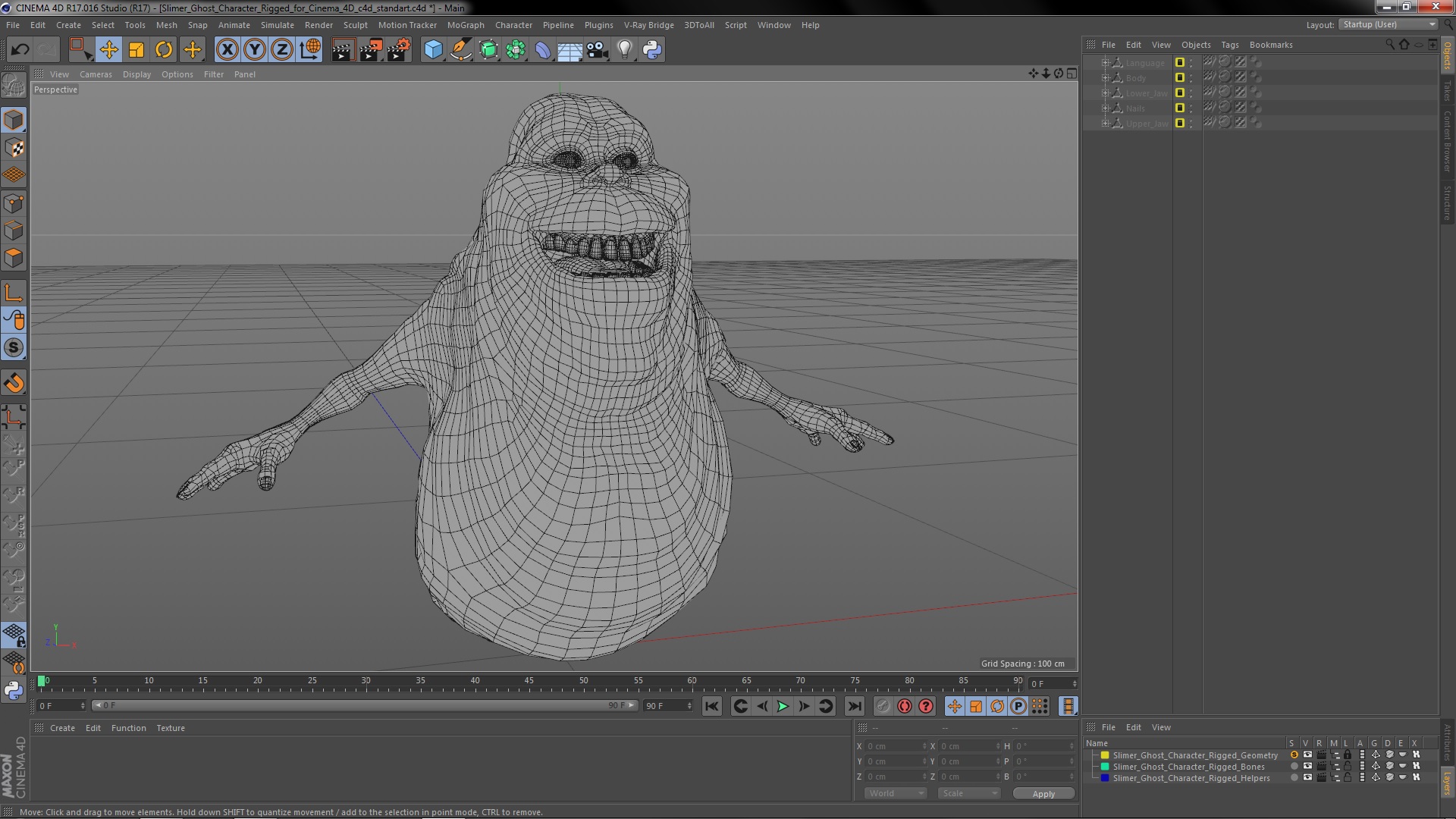The image size is (1456, 819).
Task: Click yellow color swatch of Geometry layer
Action: [x=1105, y=755]
